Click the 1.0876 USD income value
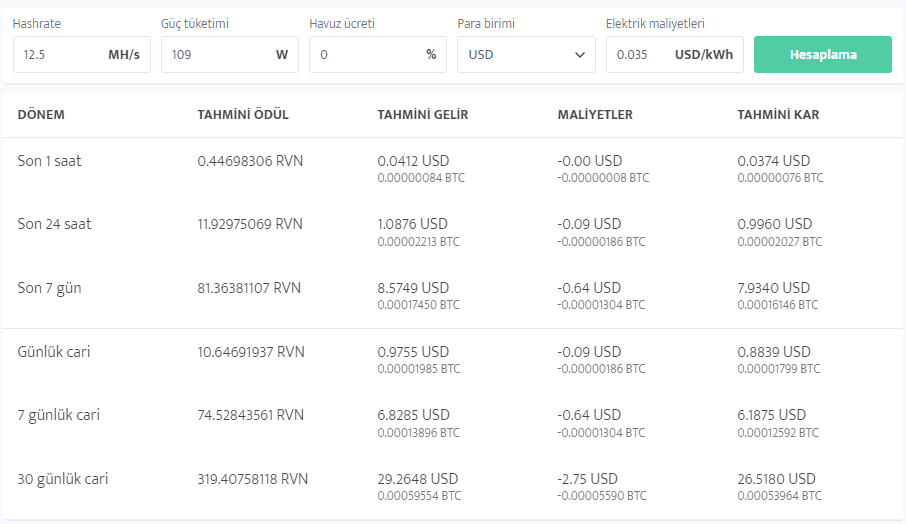 [413, 224]
